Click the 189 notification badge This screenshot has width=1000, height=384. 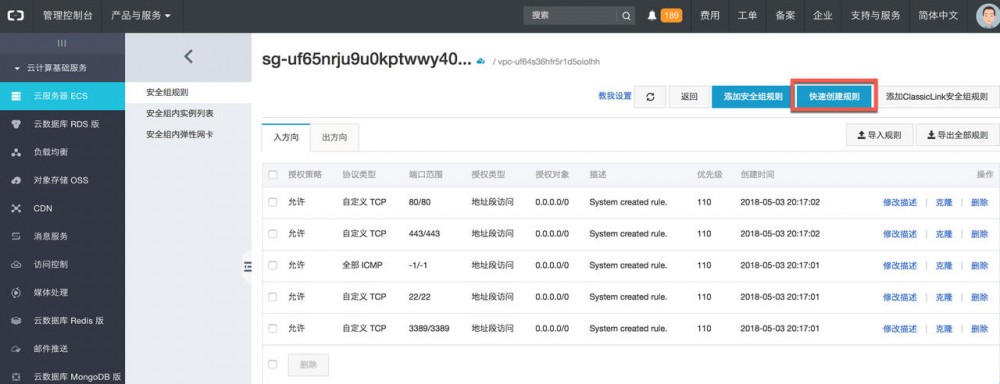tap(671, 15)
